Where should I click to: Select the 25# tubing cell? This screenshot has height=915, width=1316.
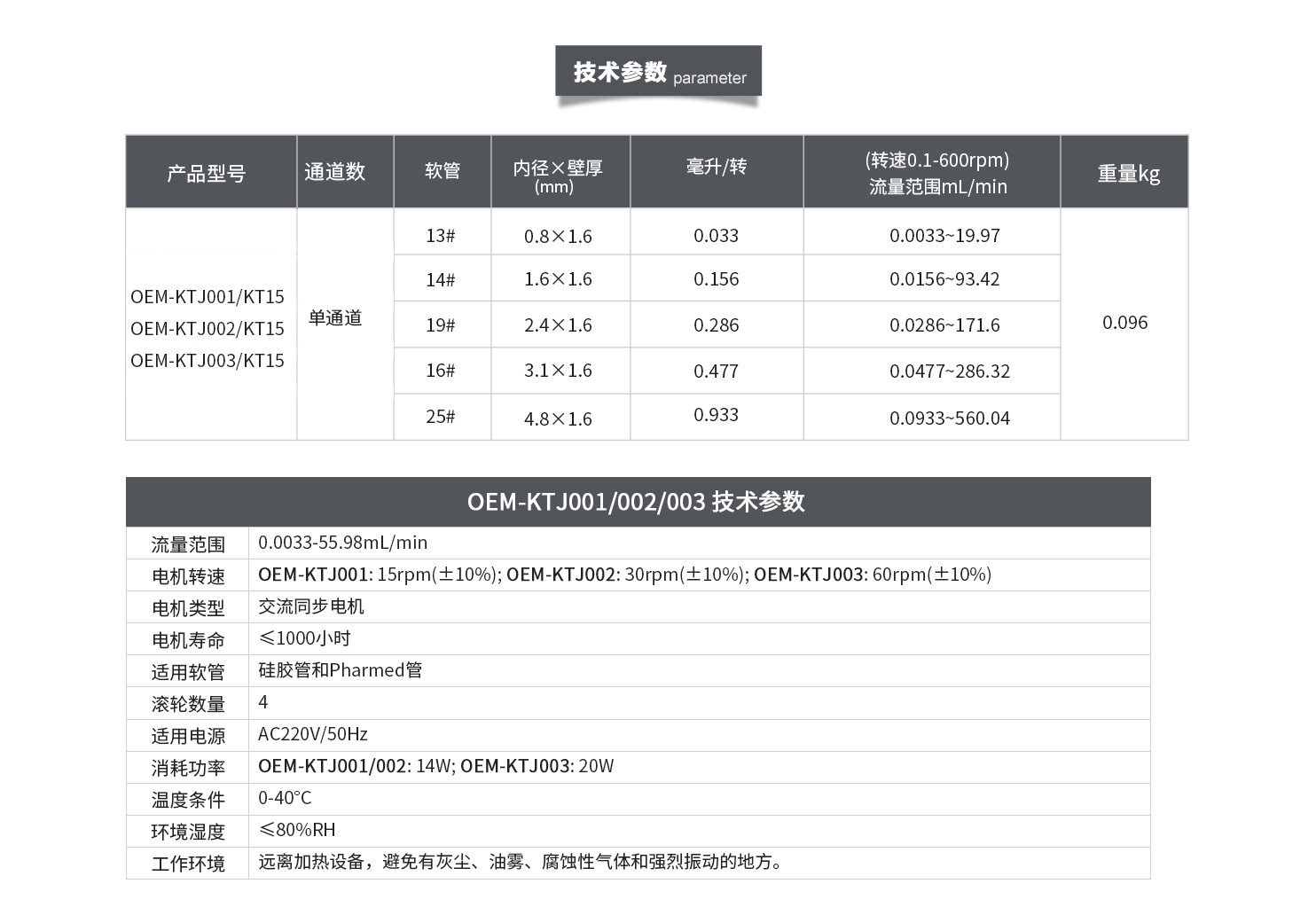[x=441, y=417]
